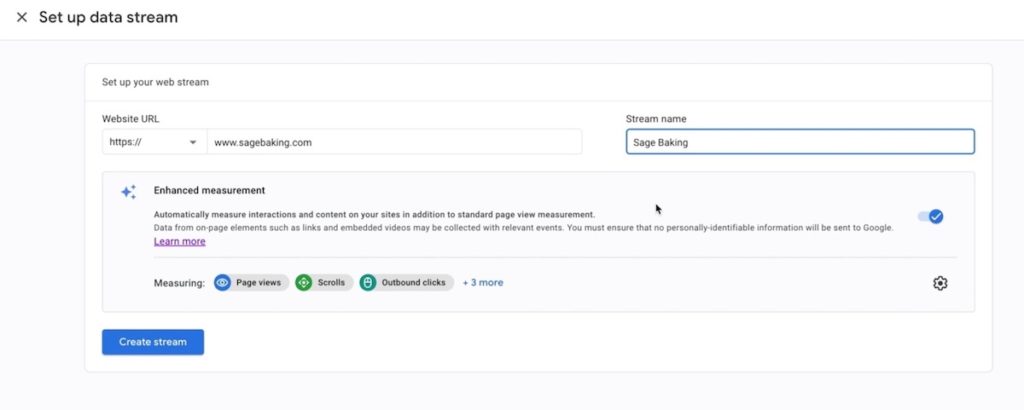
Task: Click the Page views eye icon
Action: [x=223, y=283]
